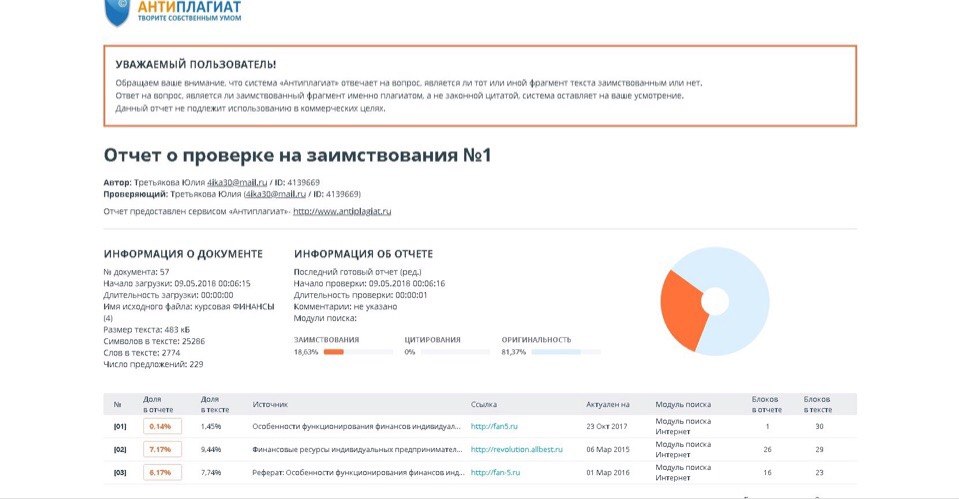Click the line Комментарии: не указано
This screenshot has height=499, width=959.
pyautogui.click(x=345, y=306)
